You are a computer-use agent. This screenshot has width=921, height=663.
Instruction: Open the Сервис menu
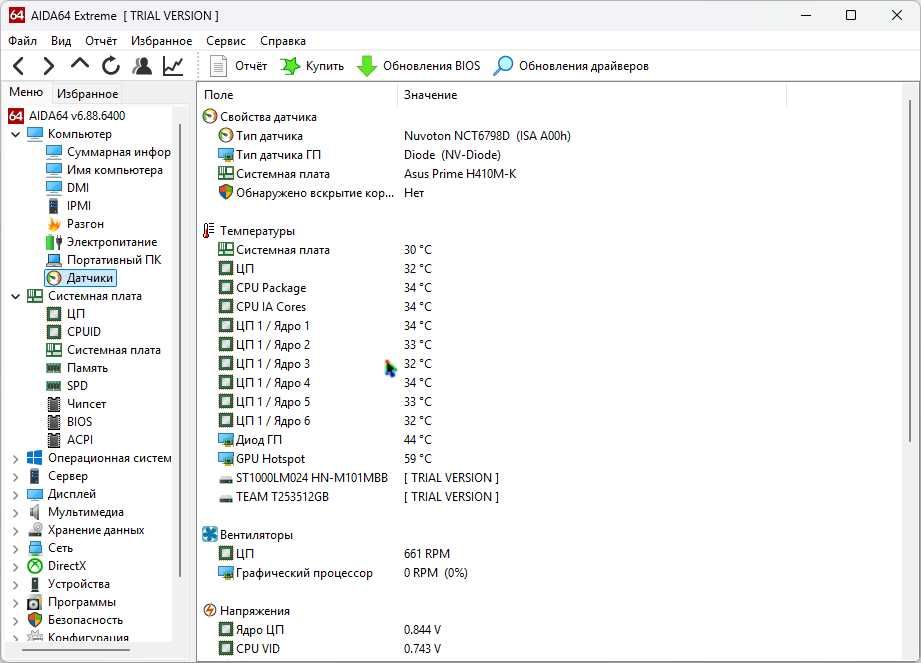point(226,41)
